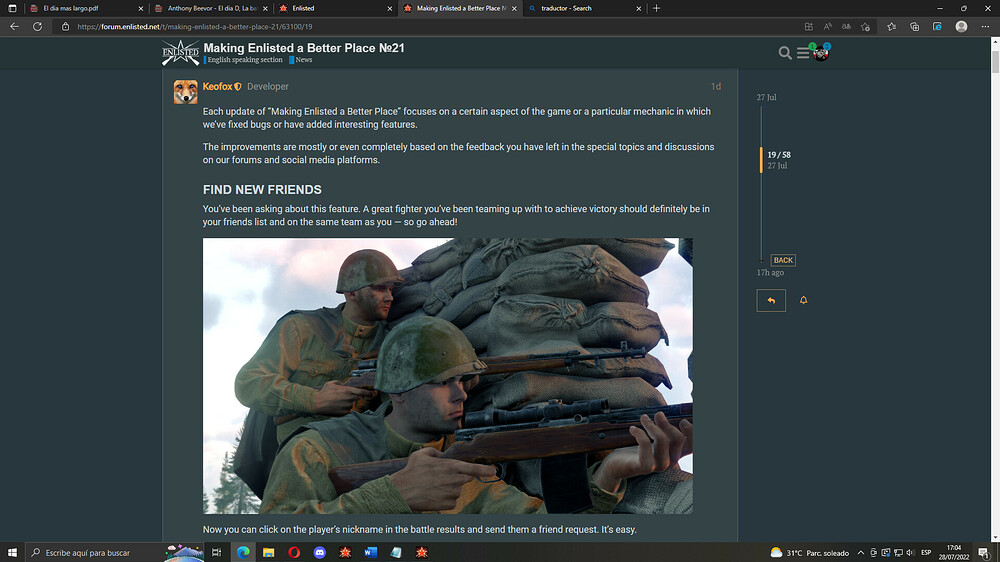Open the 1d post date link
Image resolution: width=1000 pixels, height=562 pixels.
click(x=716, y=86)
